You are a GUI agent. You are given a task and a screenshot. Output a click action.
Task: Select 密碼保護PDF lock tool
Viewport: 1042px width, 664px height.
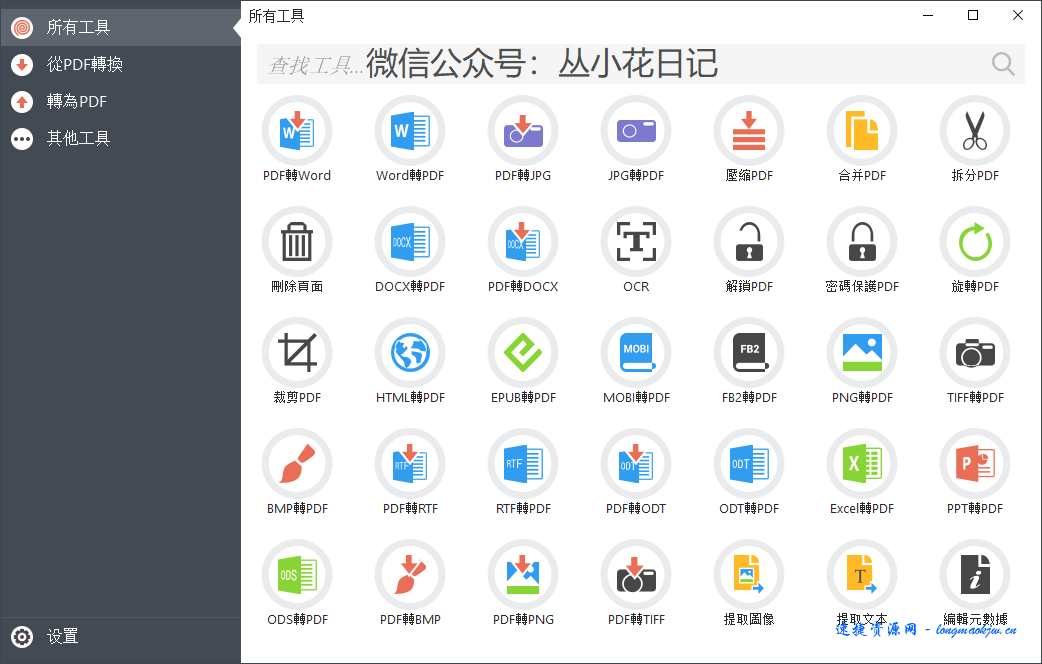(862, 242)
